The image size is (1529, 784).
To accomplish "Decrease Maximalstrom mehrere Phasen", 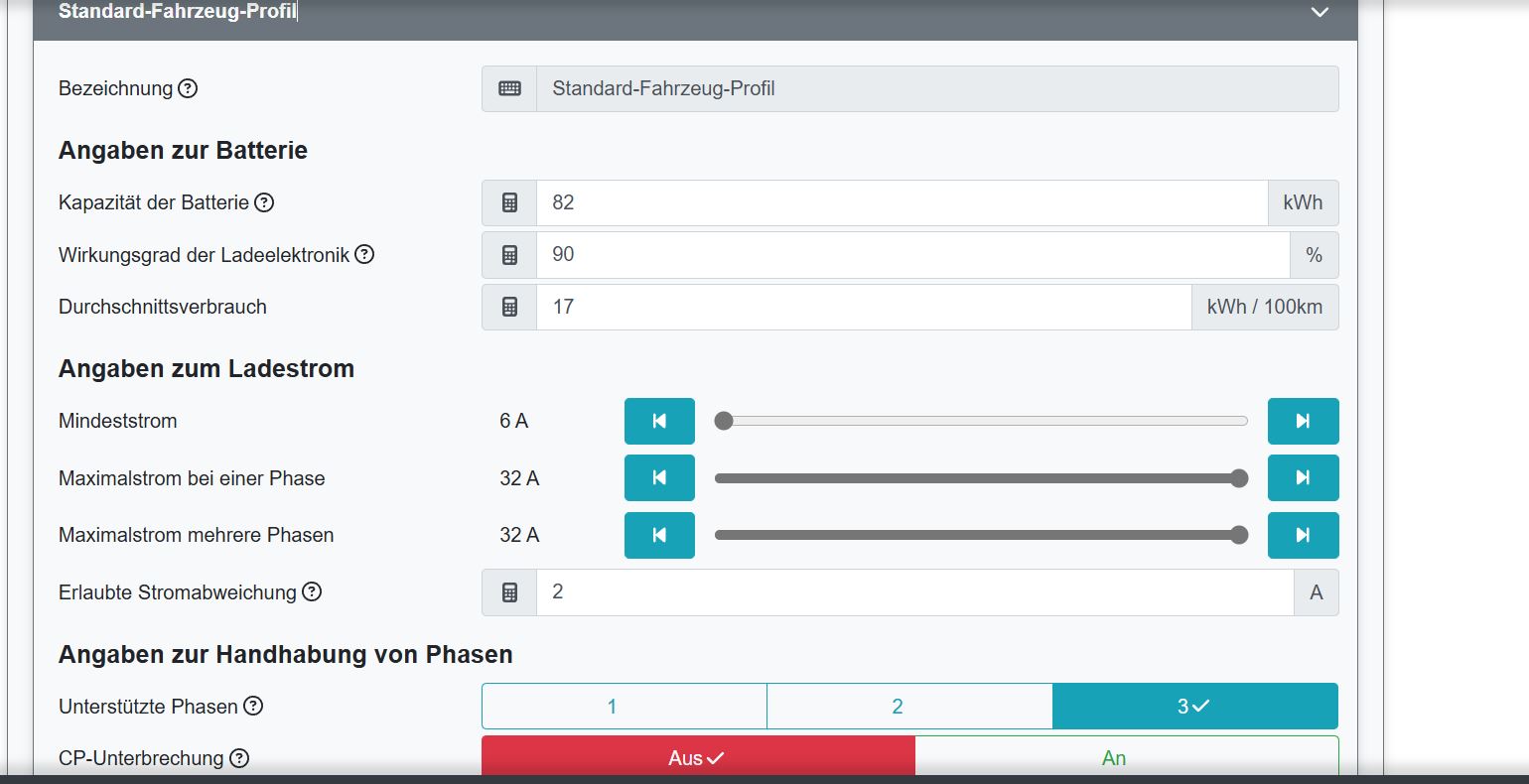I will pos(659,535).
